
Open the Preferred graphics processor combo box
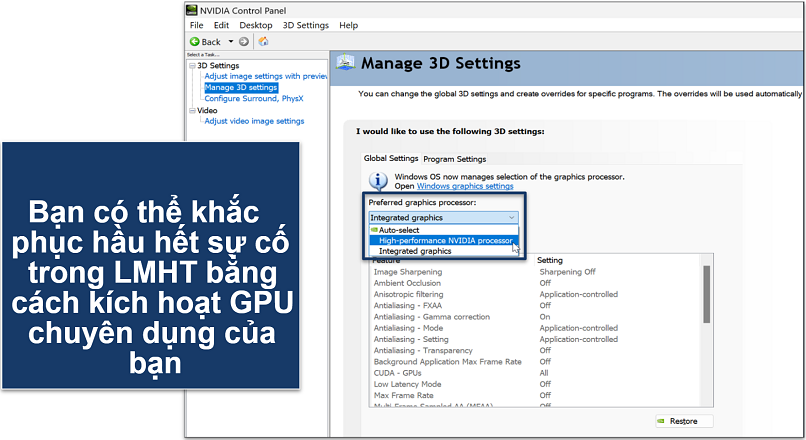pyautogui.click(x=443, y=217)
